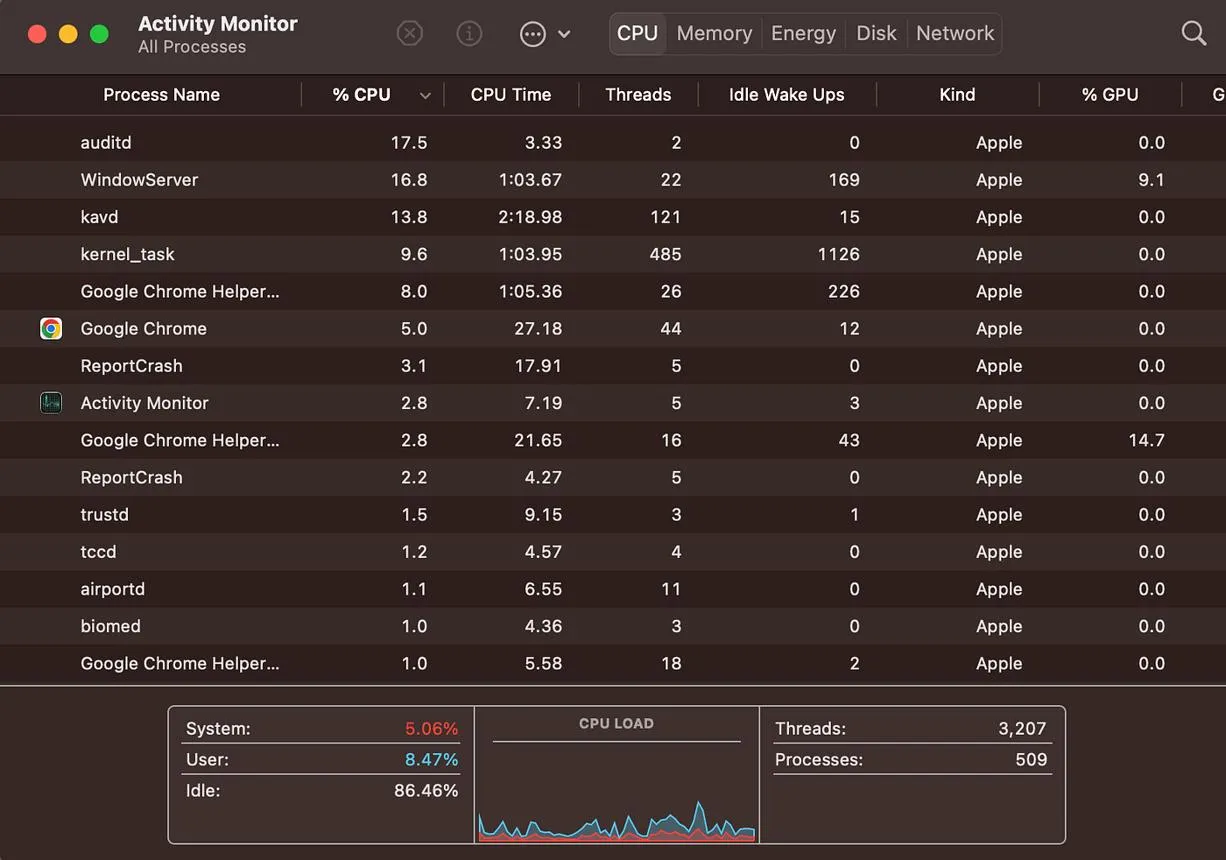Select the Activity Monitor app icon
The image size is (1226, 860).
click(51, 403)
